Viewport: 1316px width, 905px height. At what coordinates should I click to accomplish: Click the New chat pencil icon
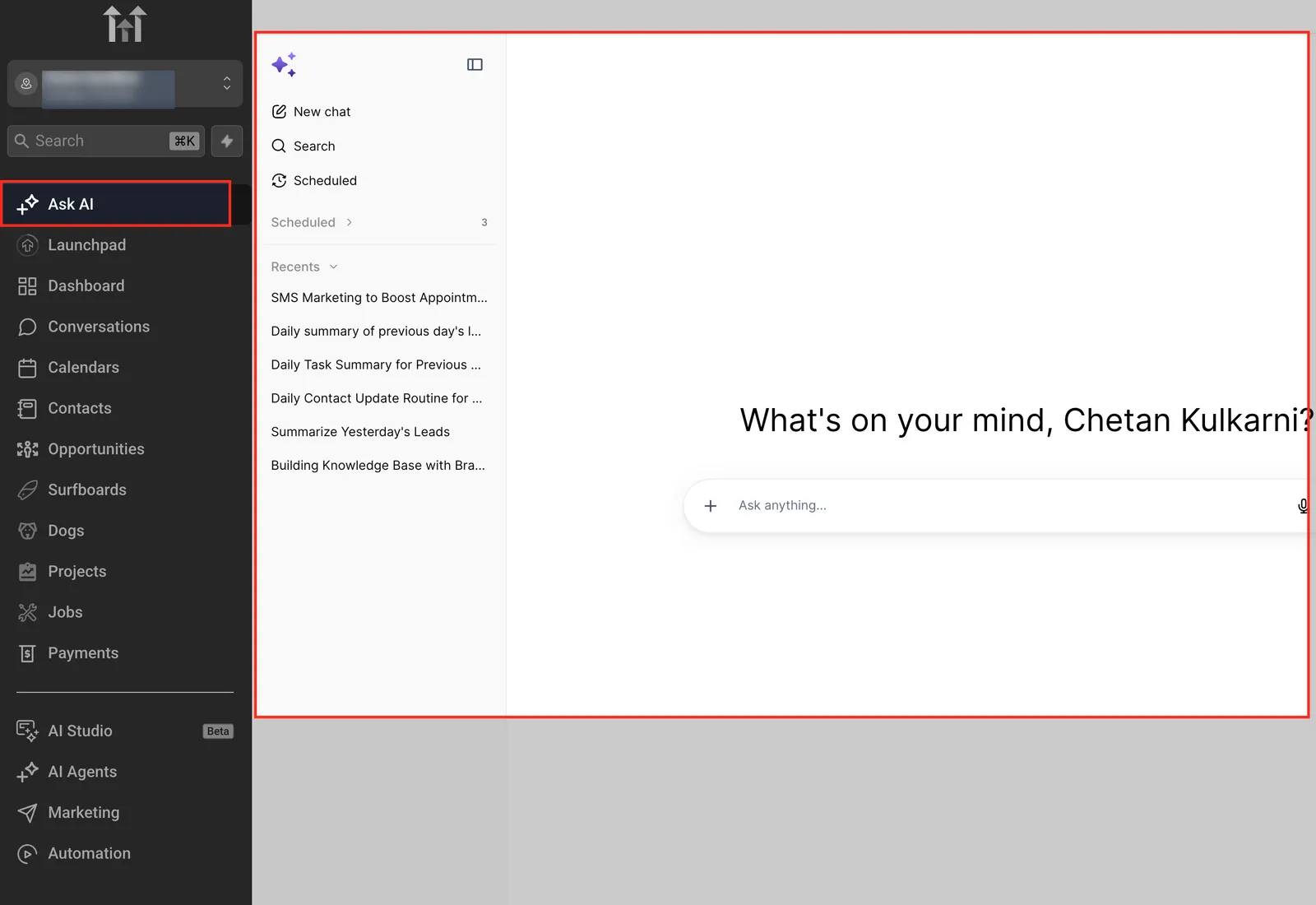point(279,112)
